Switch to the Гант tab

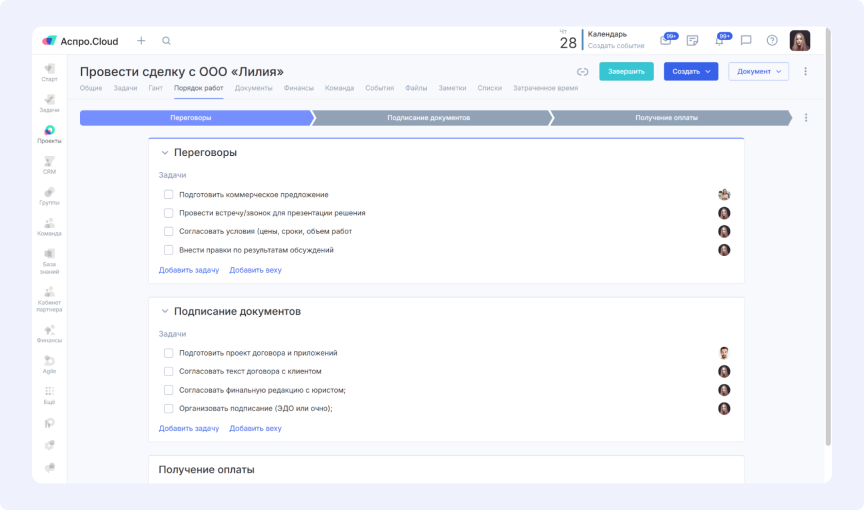(155, 88)
